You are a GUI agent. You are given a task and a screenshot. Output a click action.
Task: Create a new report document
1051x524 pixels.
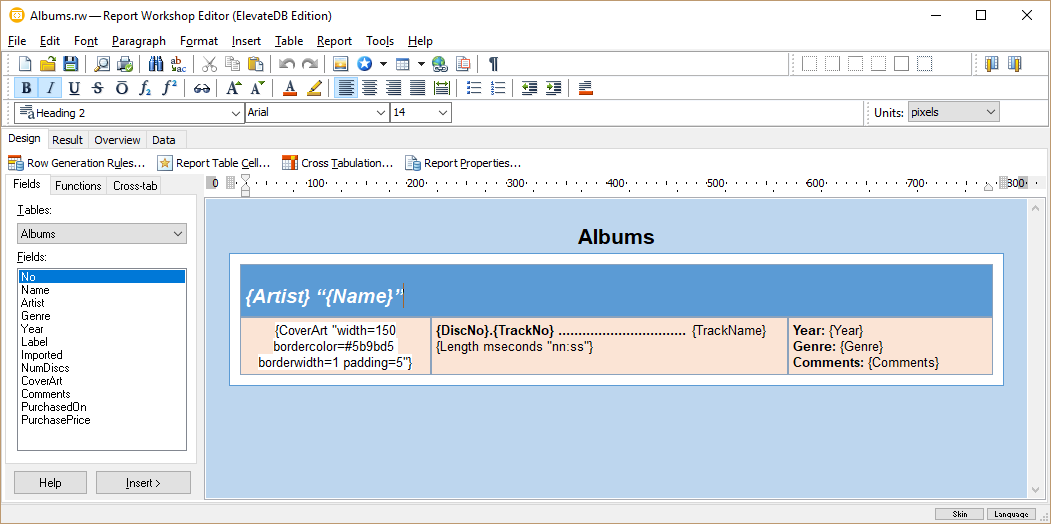tap(25, 64)
